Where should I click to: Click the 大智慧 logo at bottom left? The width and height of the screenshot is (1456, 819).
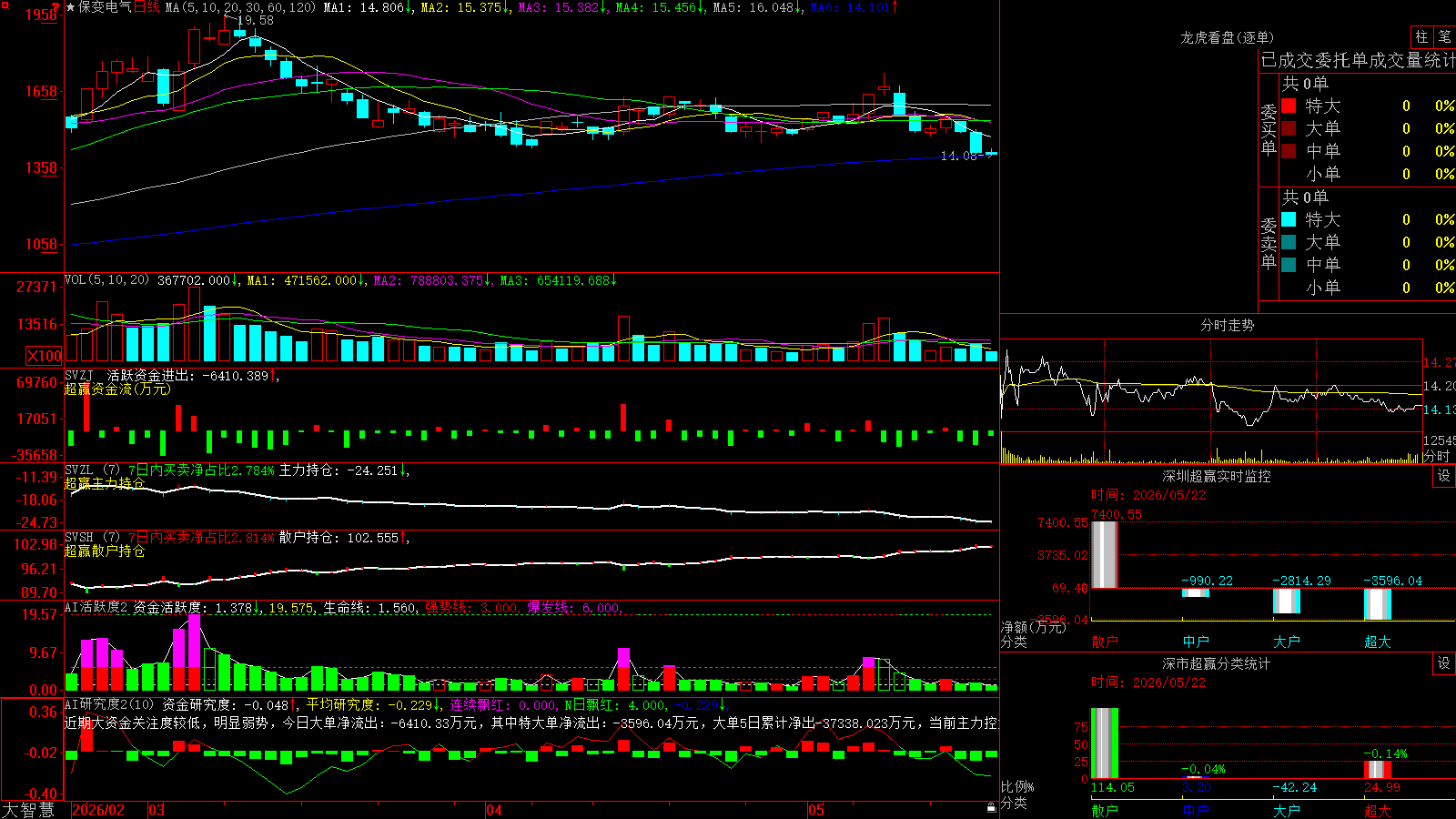[28, 810]
